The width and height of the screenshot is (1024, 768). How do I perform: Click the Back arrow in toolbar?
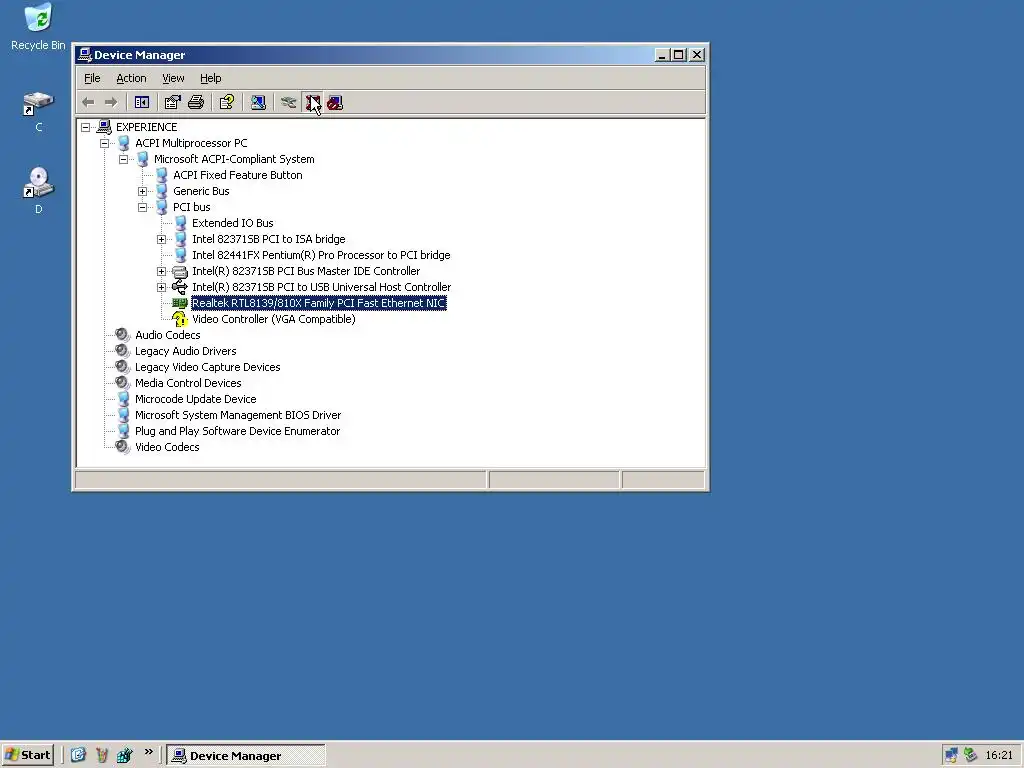tap(88, 103)
